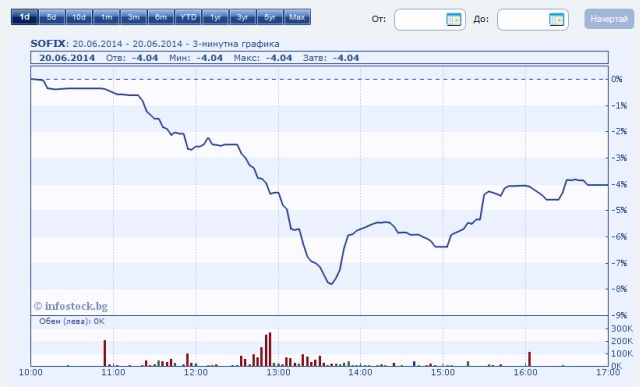The image size is (640, 387).
Task: Select the 1d time range tab
Action: (24, 17)
